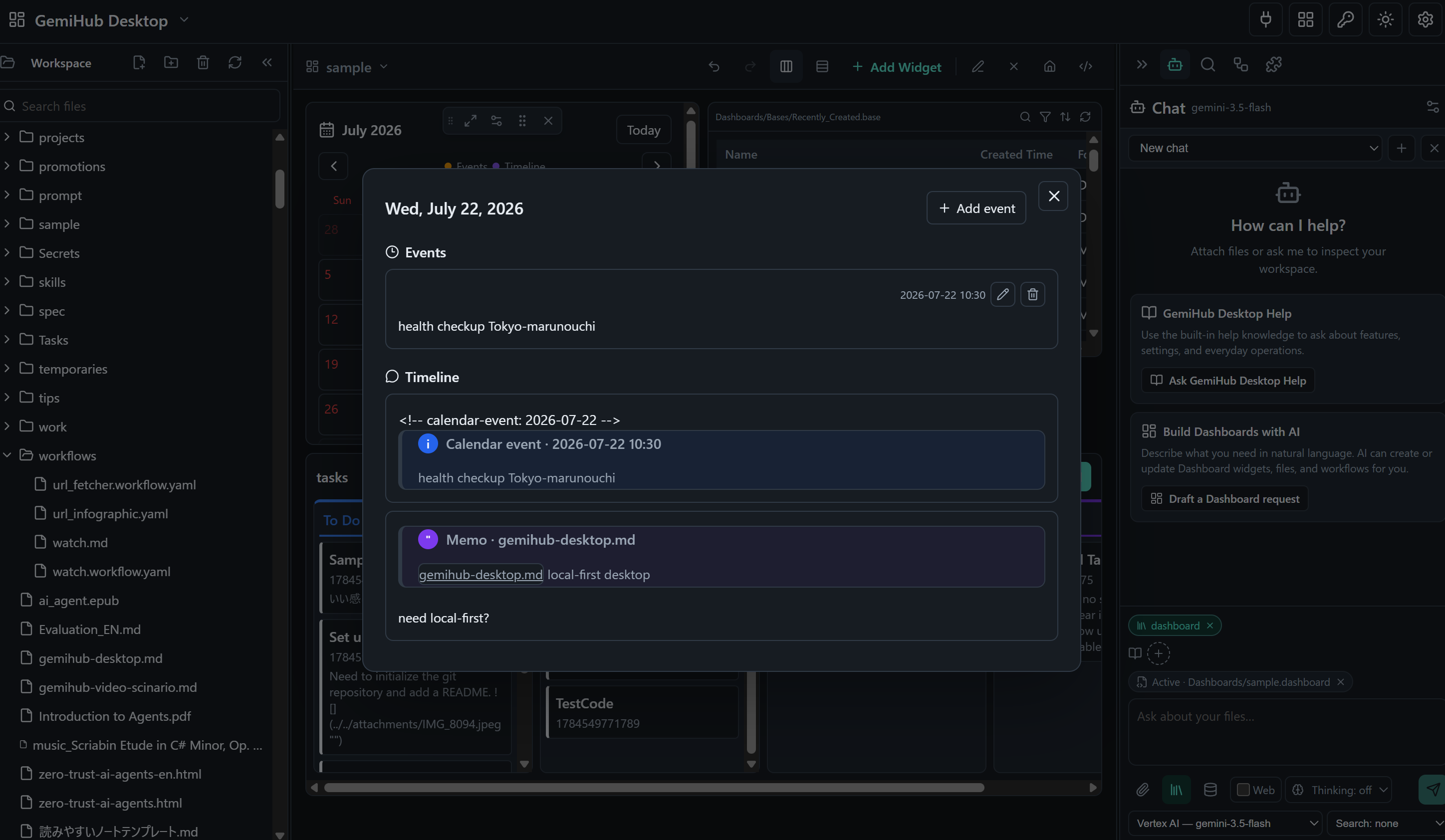
Task: Open the plug connection icon in header
Action: click(1265, 19)
